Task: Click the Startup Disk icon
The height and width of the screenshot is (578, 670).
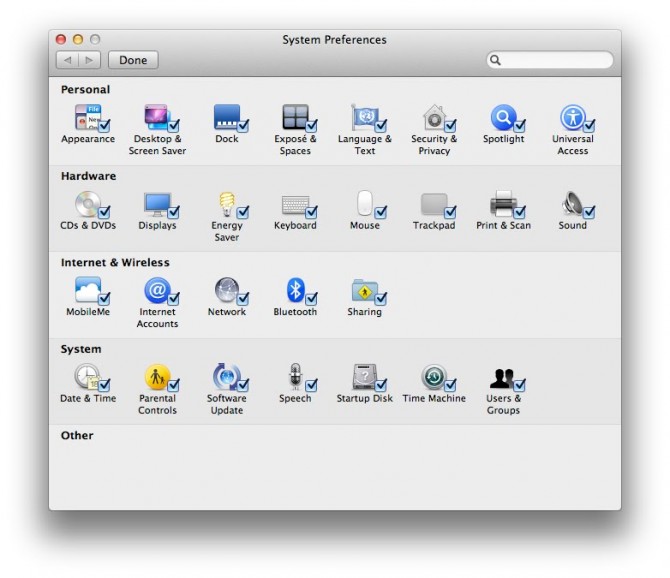Action: coord(363,377)
